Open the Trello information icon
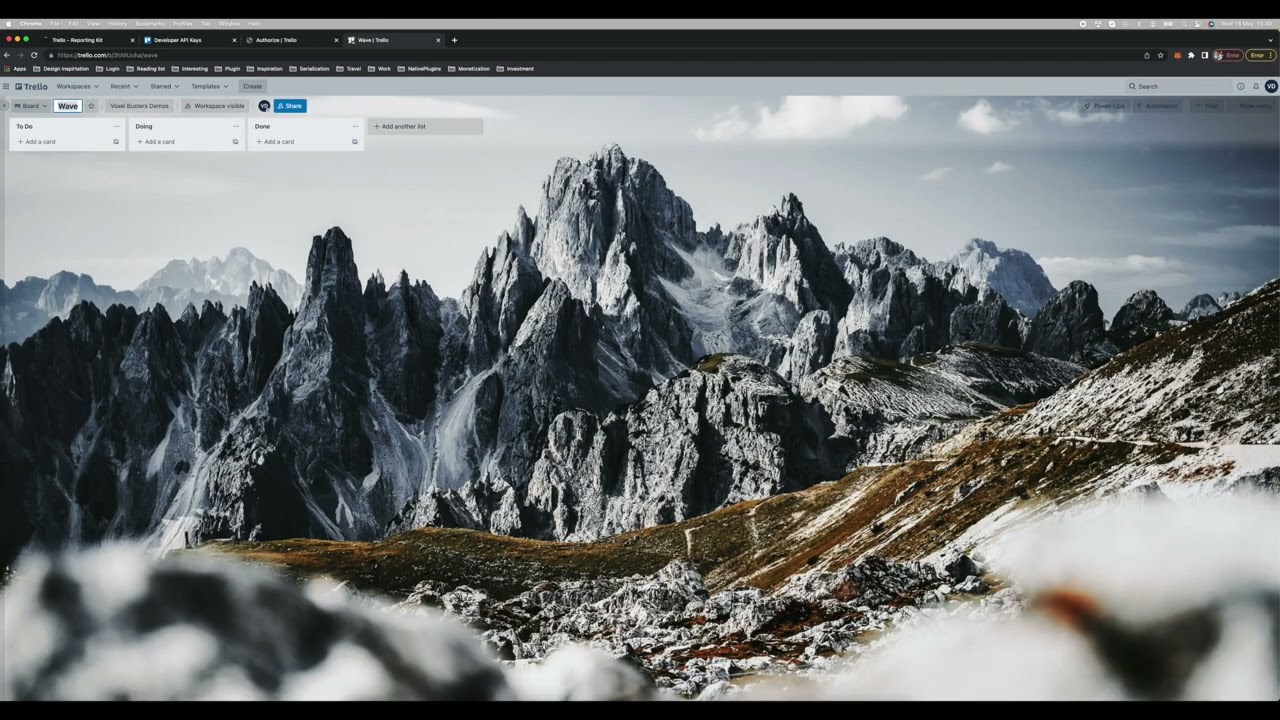Viewport: 1280px width, 720px height. pyautogui.click(x=1241, y=86)
